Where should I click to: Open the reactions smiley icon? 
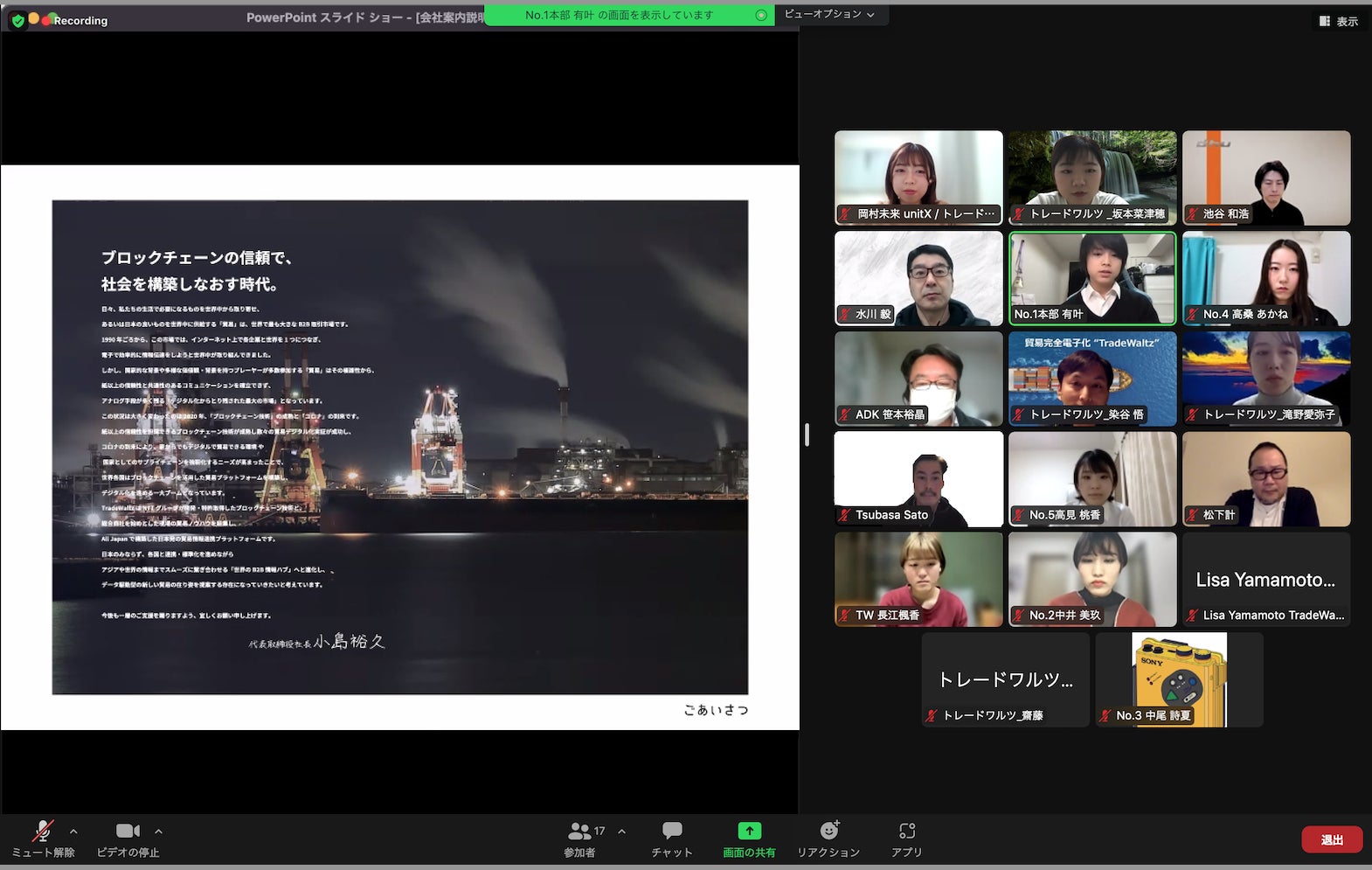(829, 830)
